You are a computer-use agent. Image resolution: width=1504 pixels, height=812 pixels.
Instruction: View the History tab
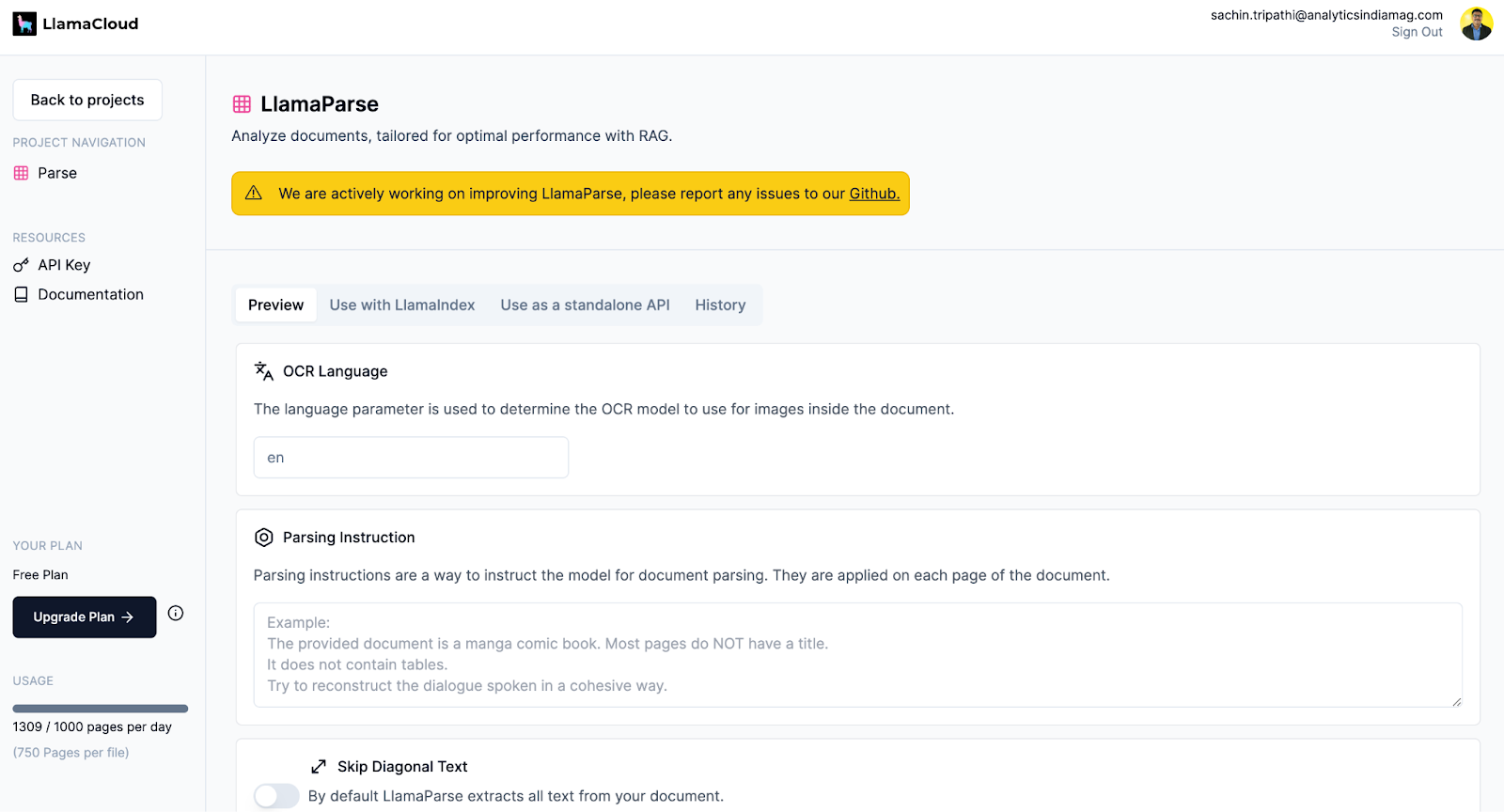[720, 305]
